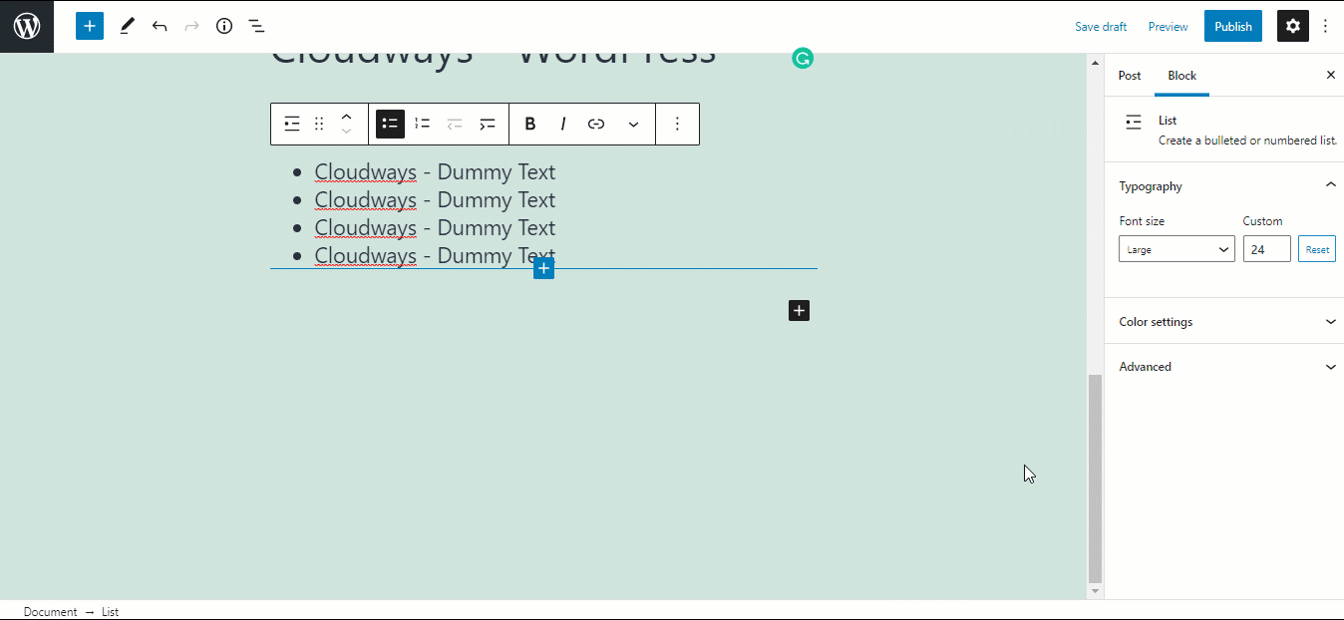Screen dimensions: 1344x620
Task: Click the blue inline inserter plus button
Action: [x=544, y=268]
